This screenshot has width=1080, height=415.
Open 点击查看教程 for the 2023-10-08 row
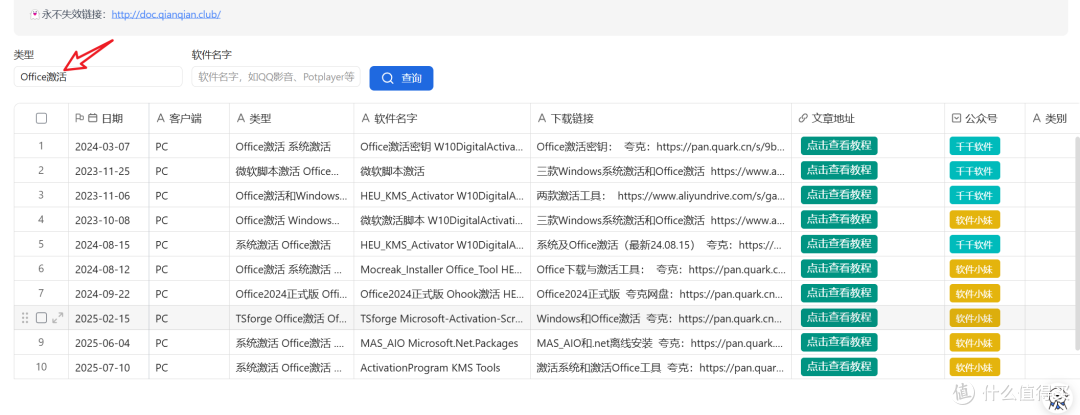(839, 220)
